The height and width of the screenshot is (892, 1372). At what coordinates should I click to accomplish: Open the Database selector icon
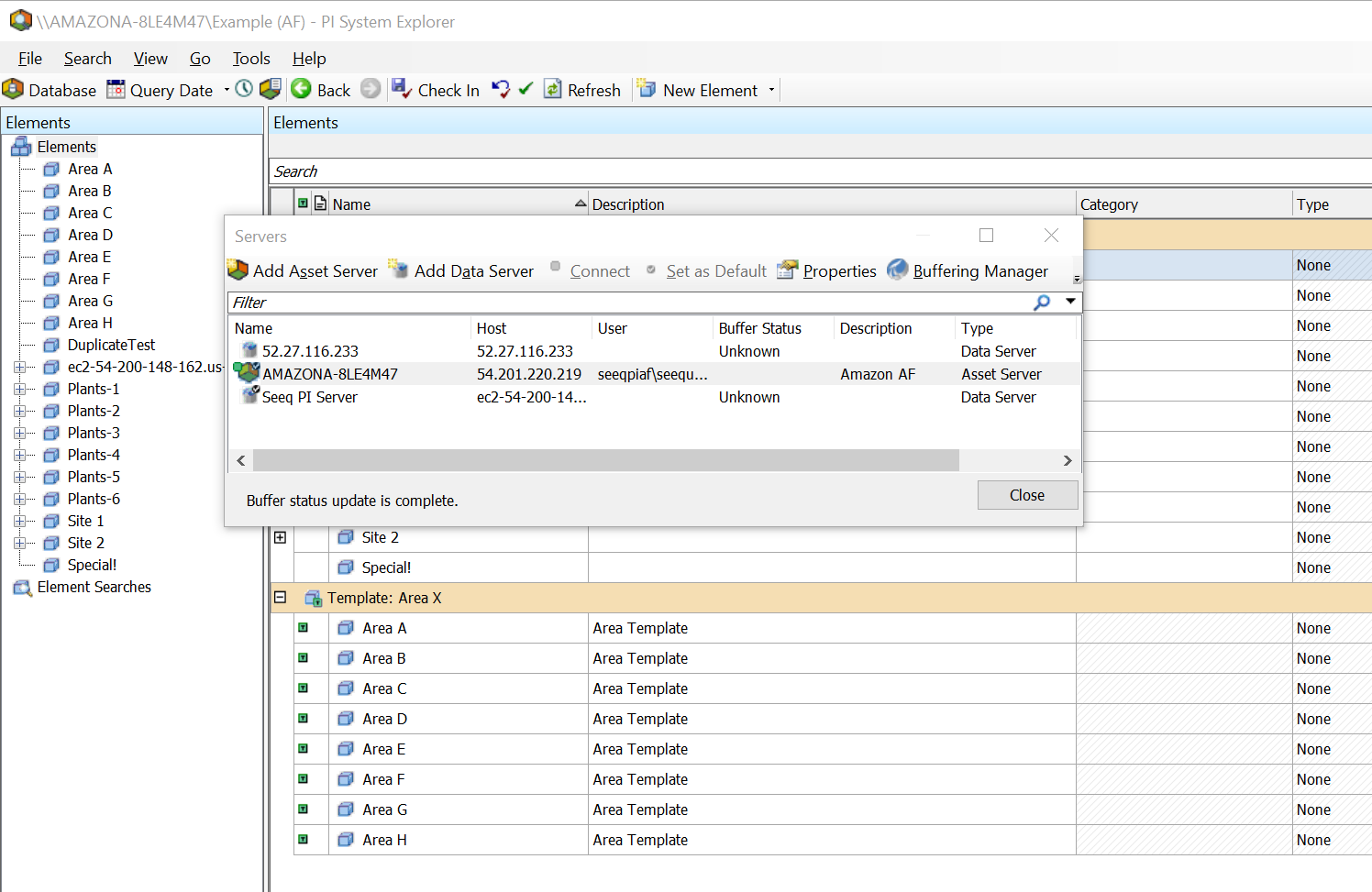(13, 89)
